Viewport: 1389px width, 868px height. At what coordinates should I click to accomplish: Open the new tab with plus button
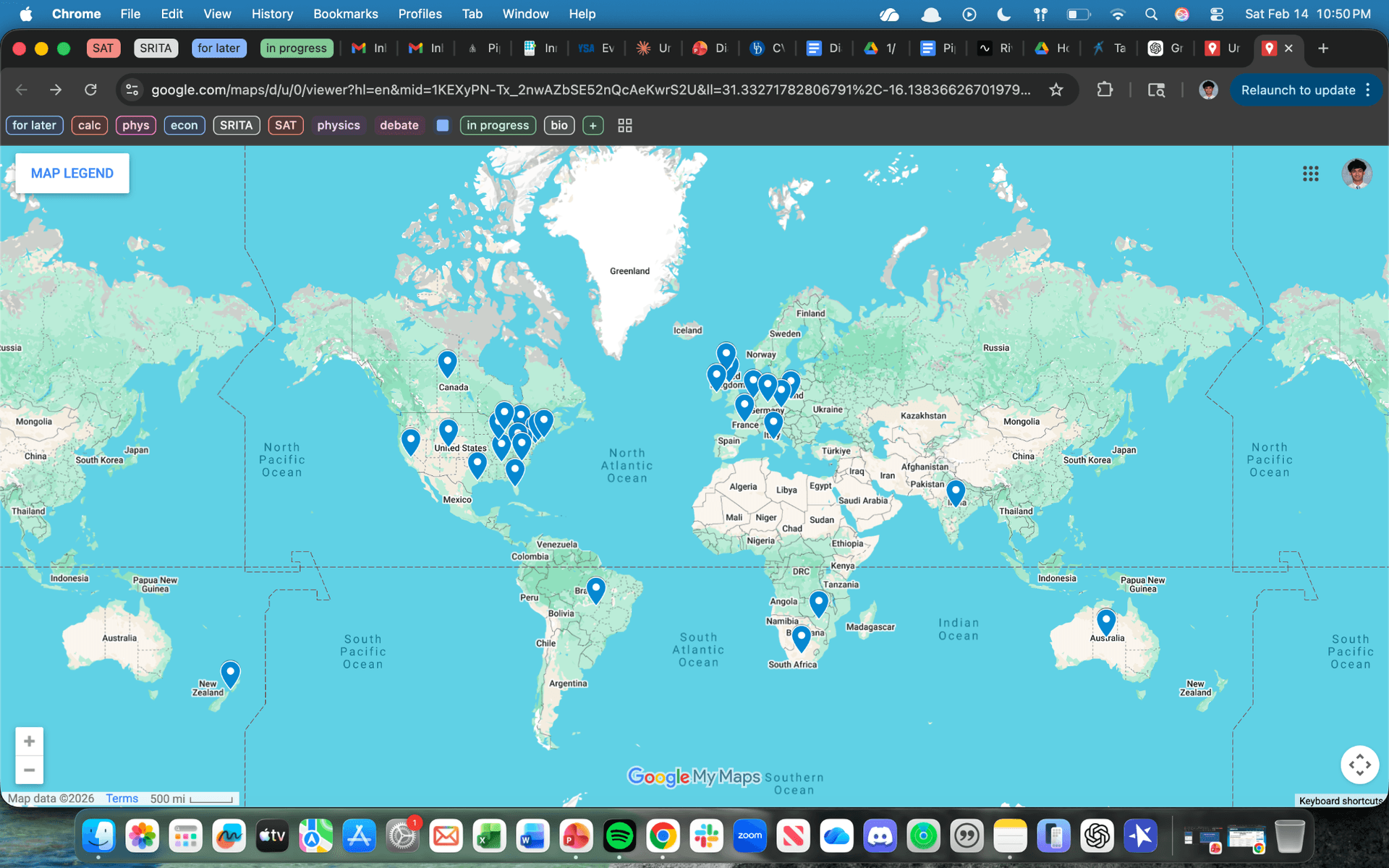(x=1323, y=48)
